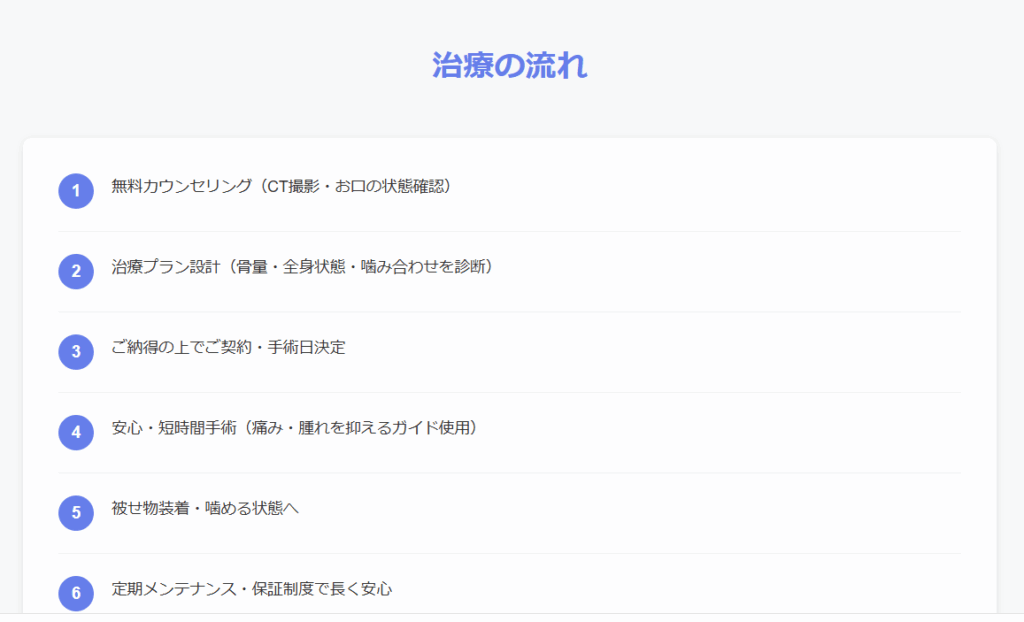Image resolution: width=1024 pixels, height=622 pixels.
Task: Click the 治療の流れ page heading
Action: click(510, 66)
